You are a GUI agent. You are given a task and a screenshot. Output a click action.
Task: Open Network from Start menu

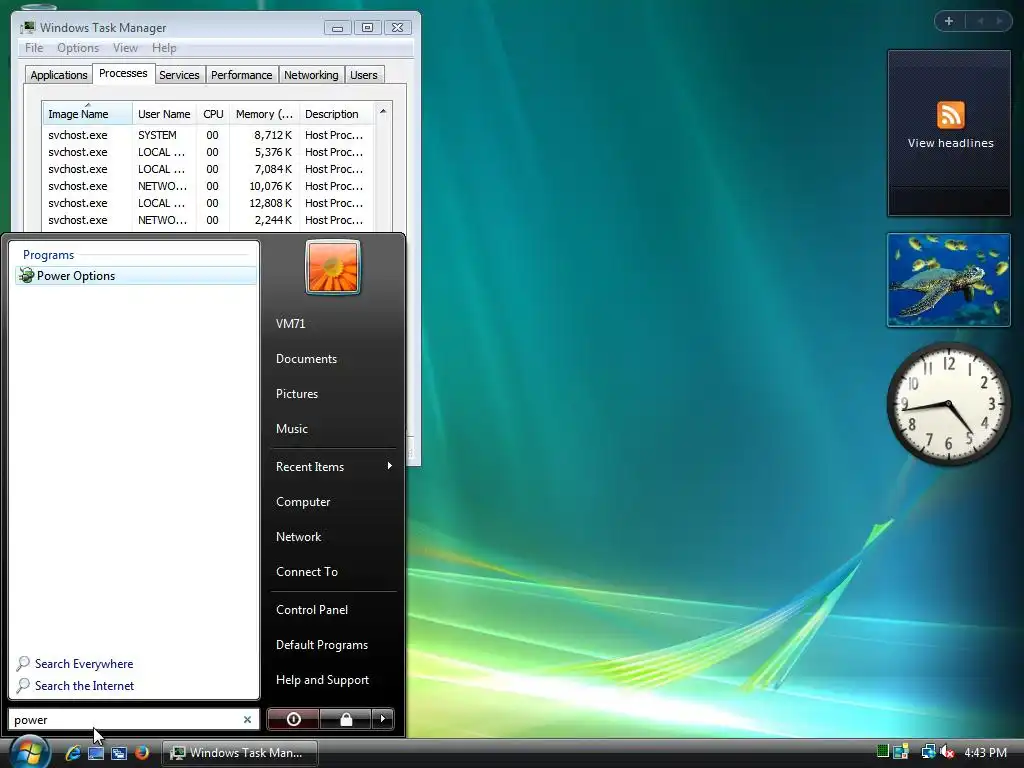coord(298,537)
